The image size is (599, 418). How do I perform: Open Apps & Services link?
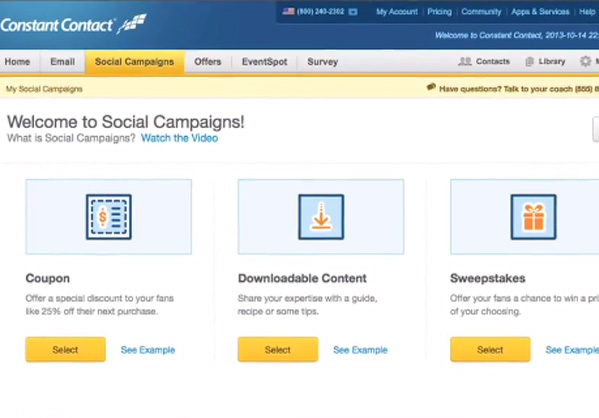point(540,12)
